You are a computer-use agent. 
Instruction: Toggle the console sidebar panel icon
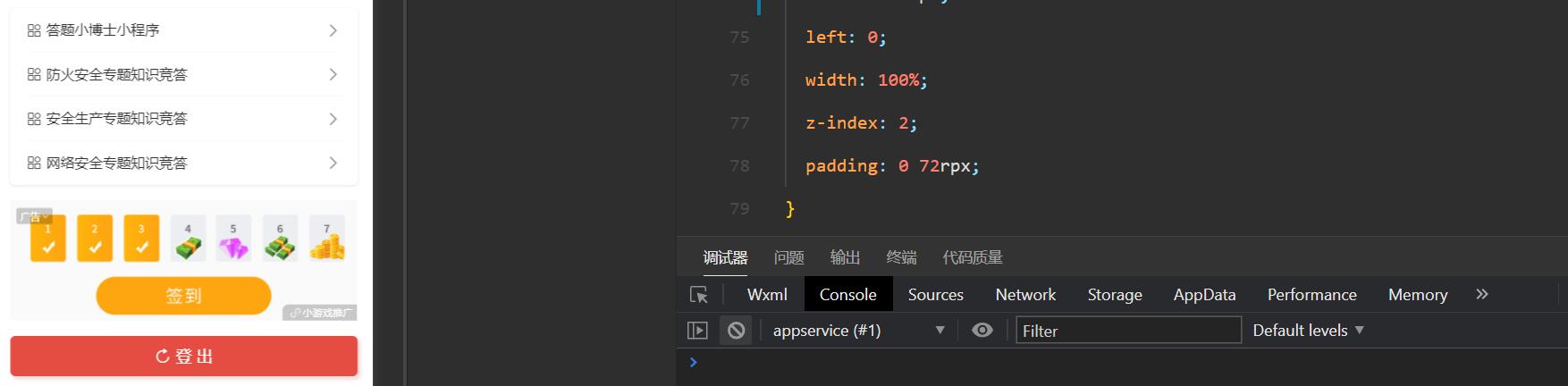697,331
